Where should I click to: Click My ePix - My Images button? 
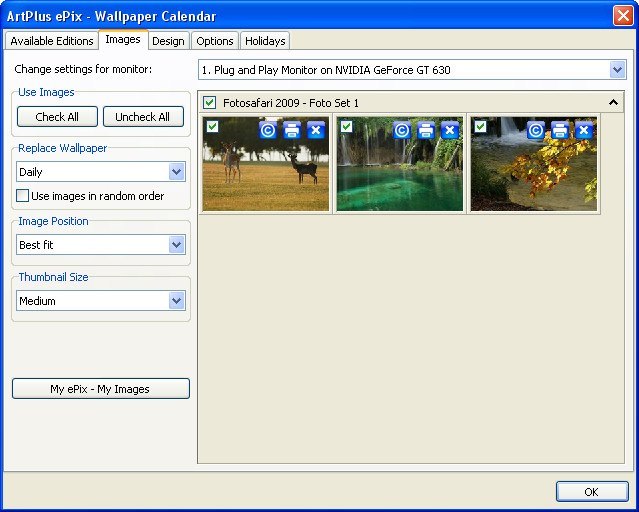pyautogui.click(x=100, y=389)
